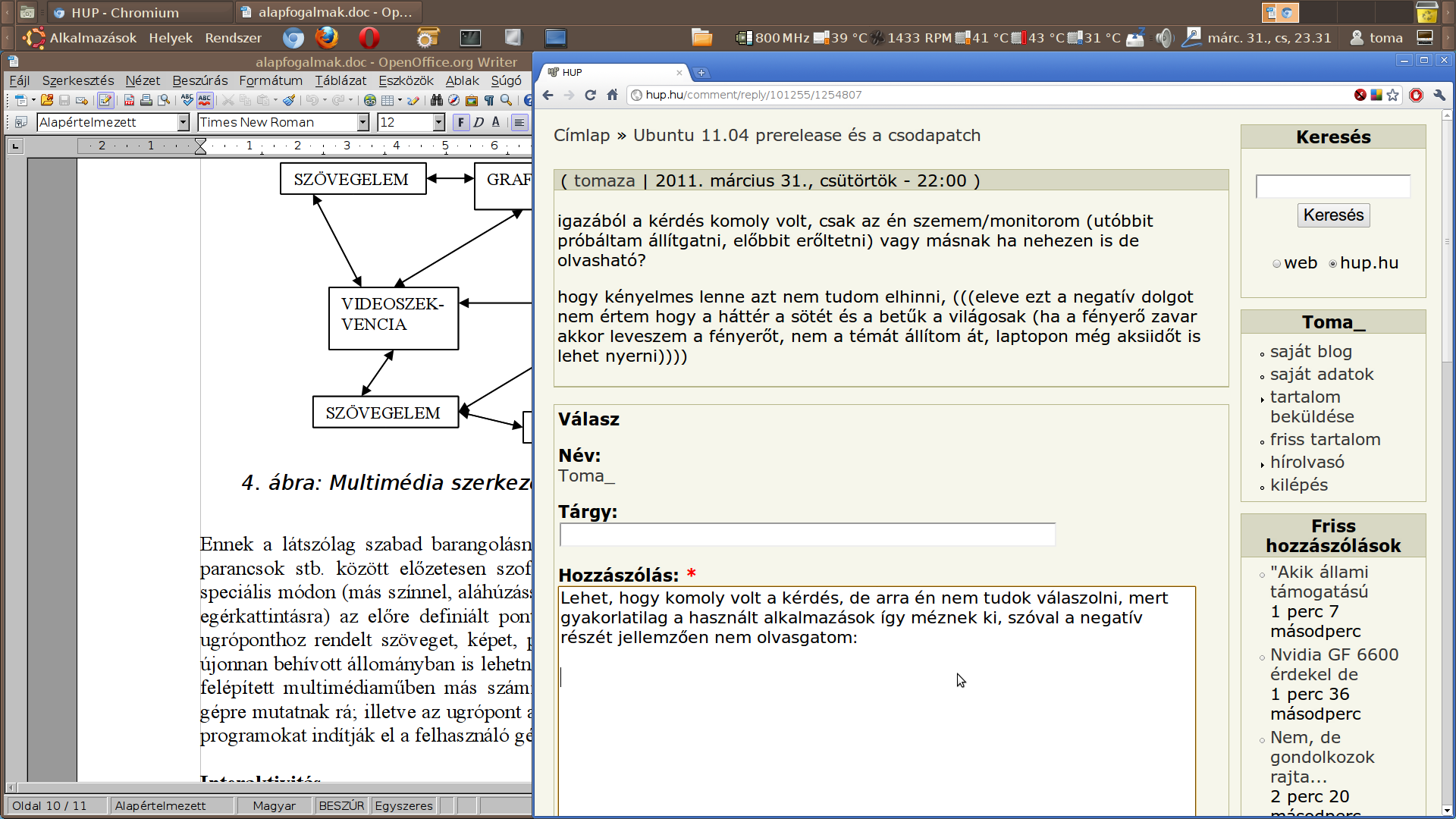Click the Format Paintbrush icon
Viewport: 1456px width, 819px height.
[x=289, y=100]
